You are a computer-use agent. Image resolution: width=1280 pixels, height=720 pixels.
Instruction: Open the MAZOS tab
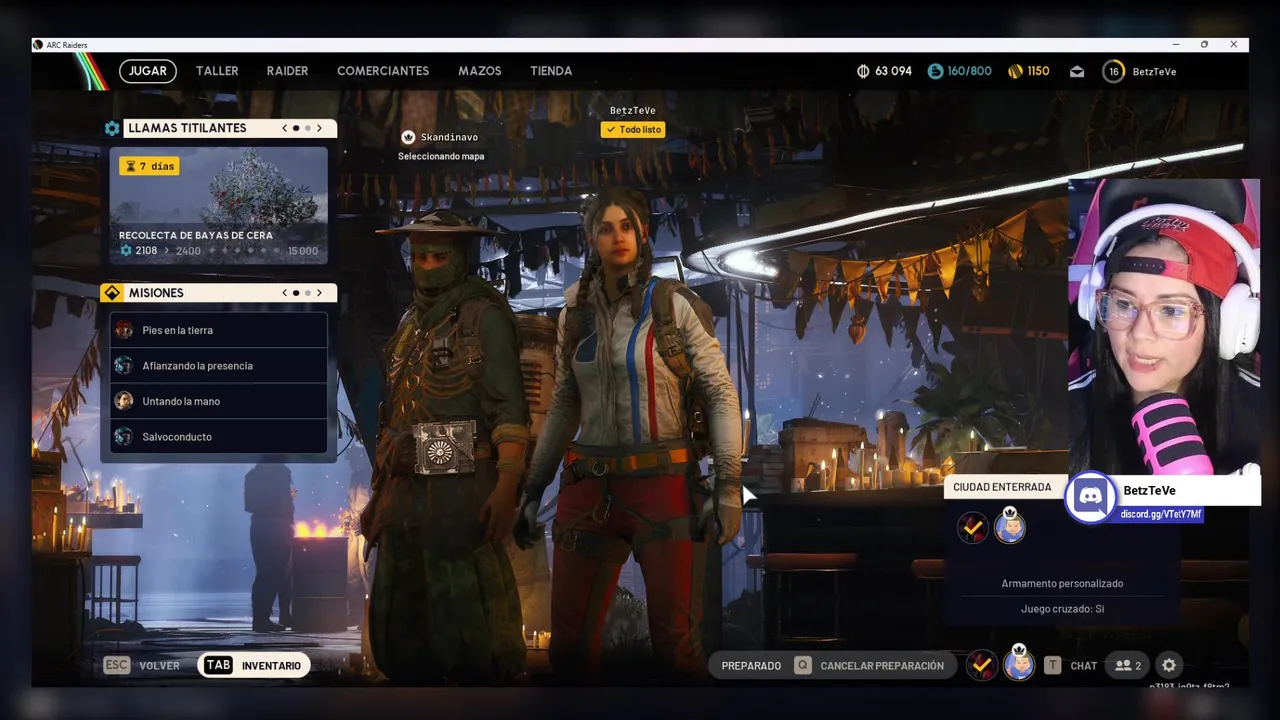[x=480, y=71]
